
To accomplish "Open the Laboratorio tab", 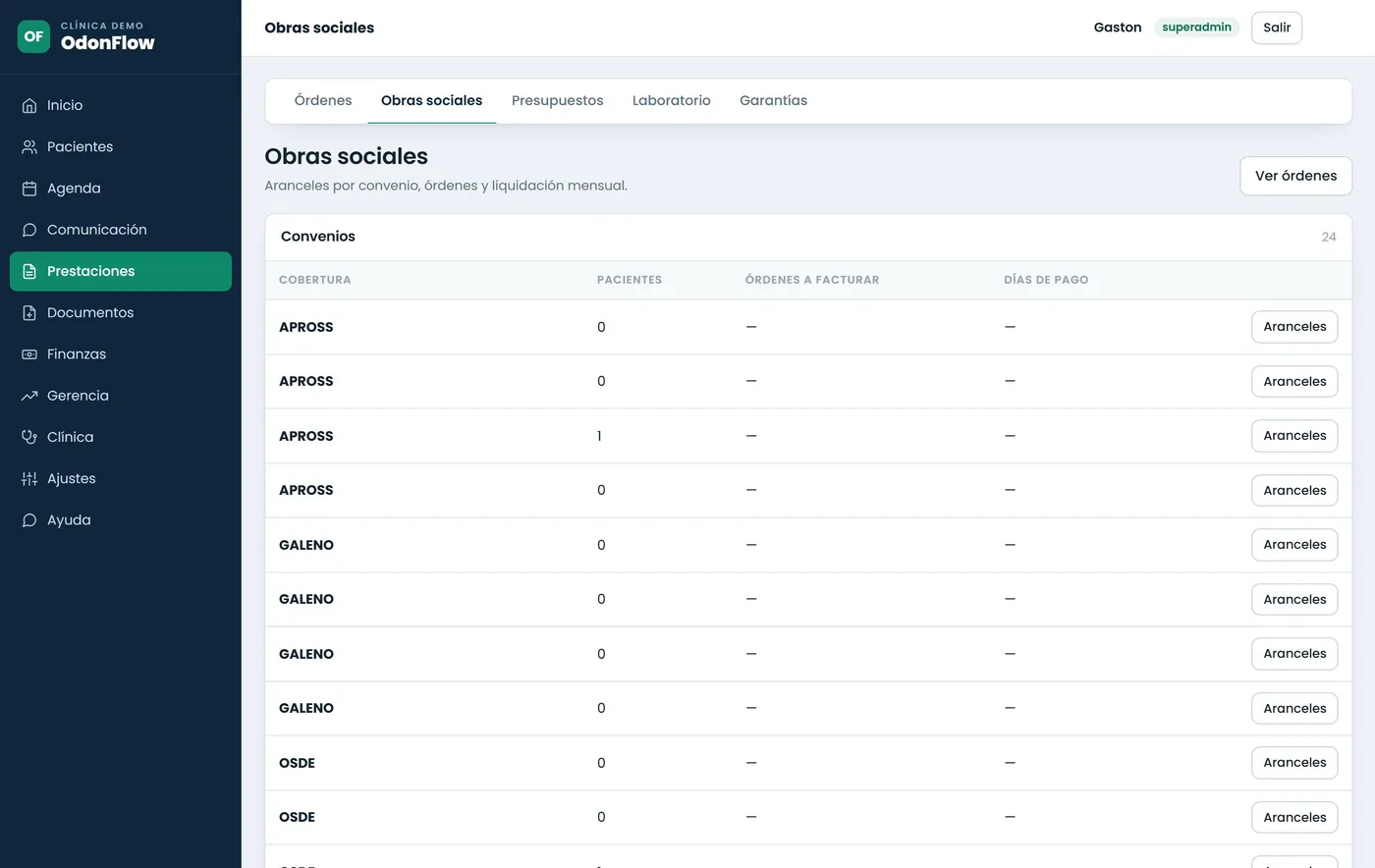I will [x=671, y=100].
